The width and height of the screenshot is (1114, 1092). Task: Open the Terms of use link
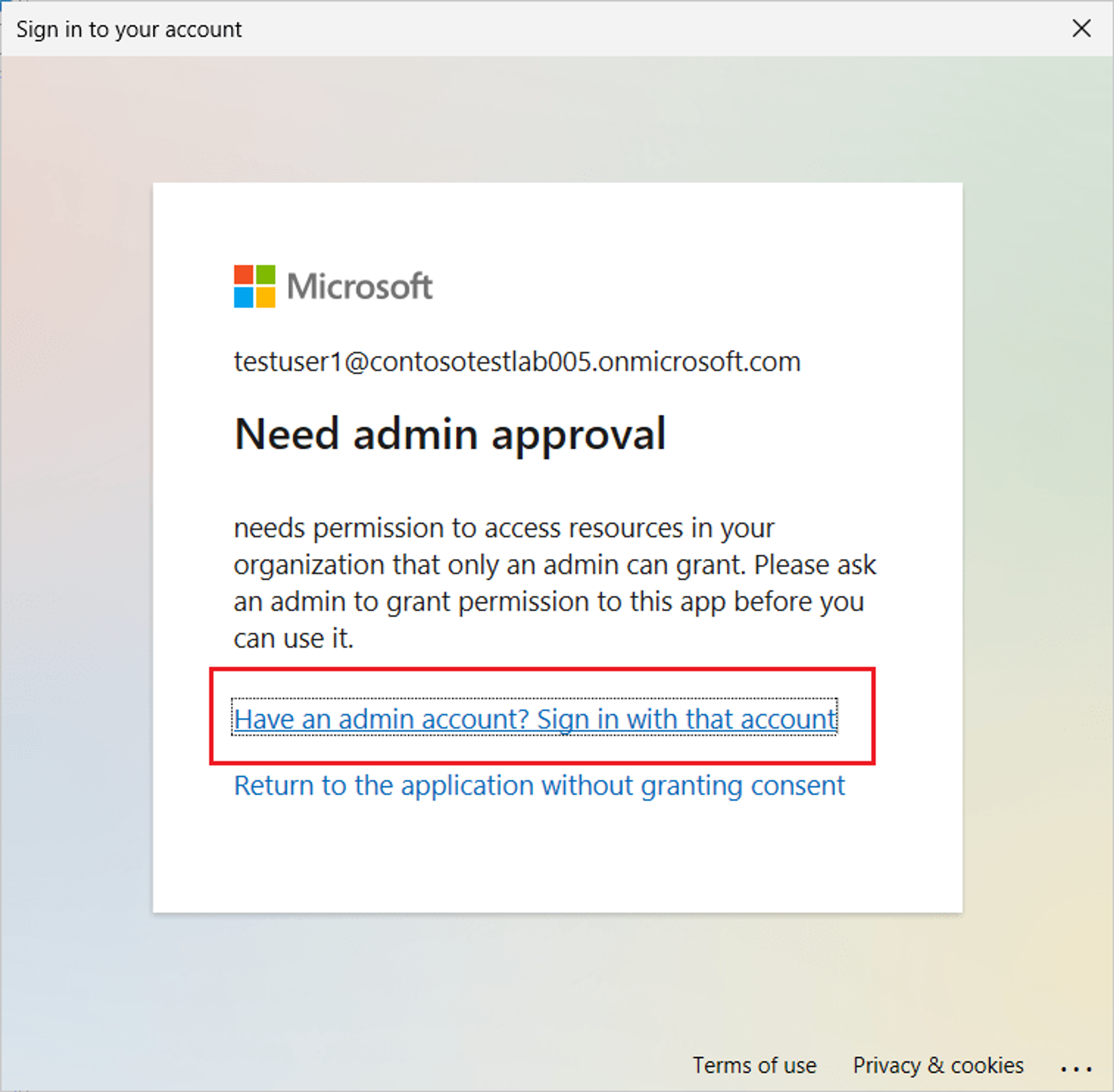pos(754,1065)
